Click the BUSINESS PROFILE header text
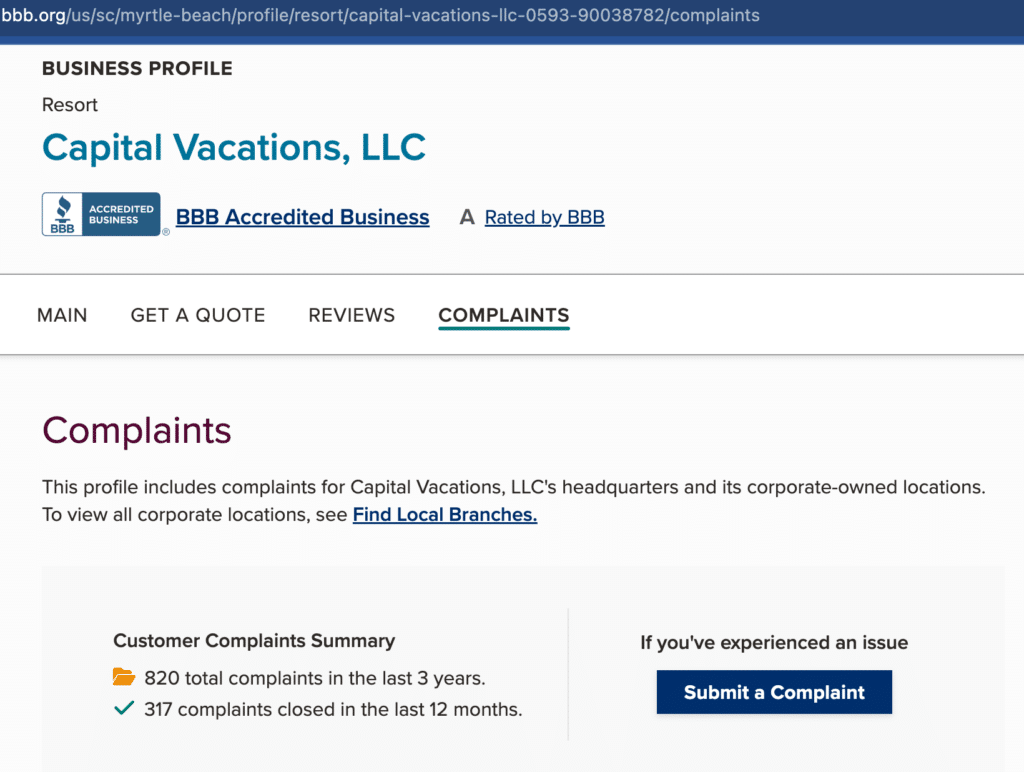Image resolution: width=1024 pixels, height=772 pixels. (136, 68)
